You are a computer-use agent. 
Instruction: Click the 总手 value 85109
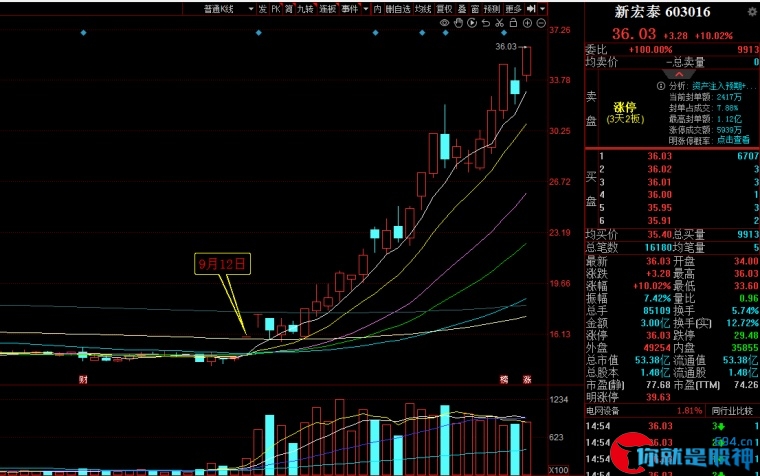coord(657,311)
